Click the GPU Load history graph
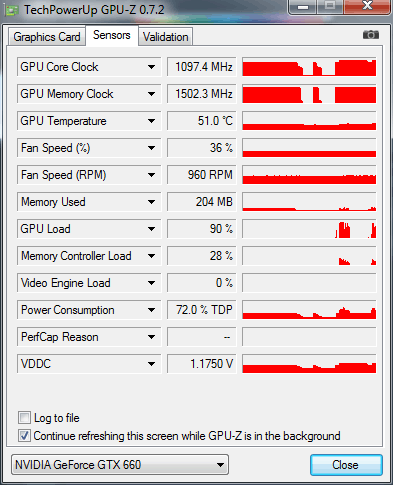Viewport: 393px width, 485px height. (309, 229)
